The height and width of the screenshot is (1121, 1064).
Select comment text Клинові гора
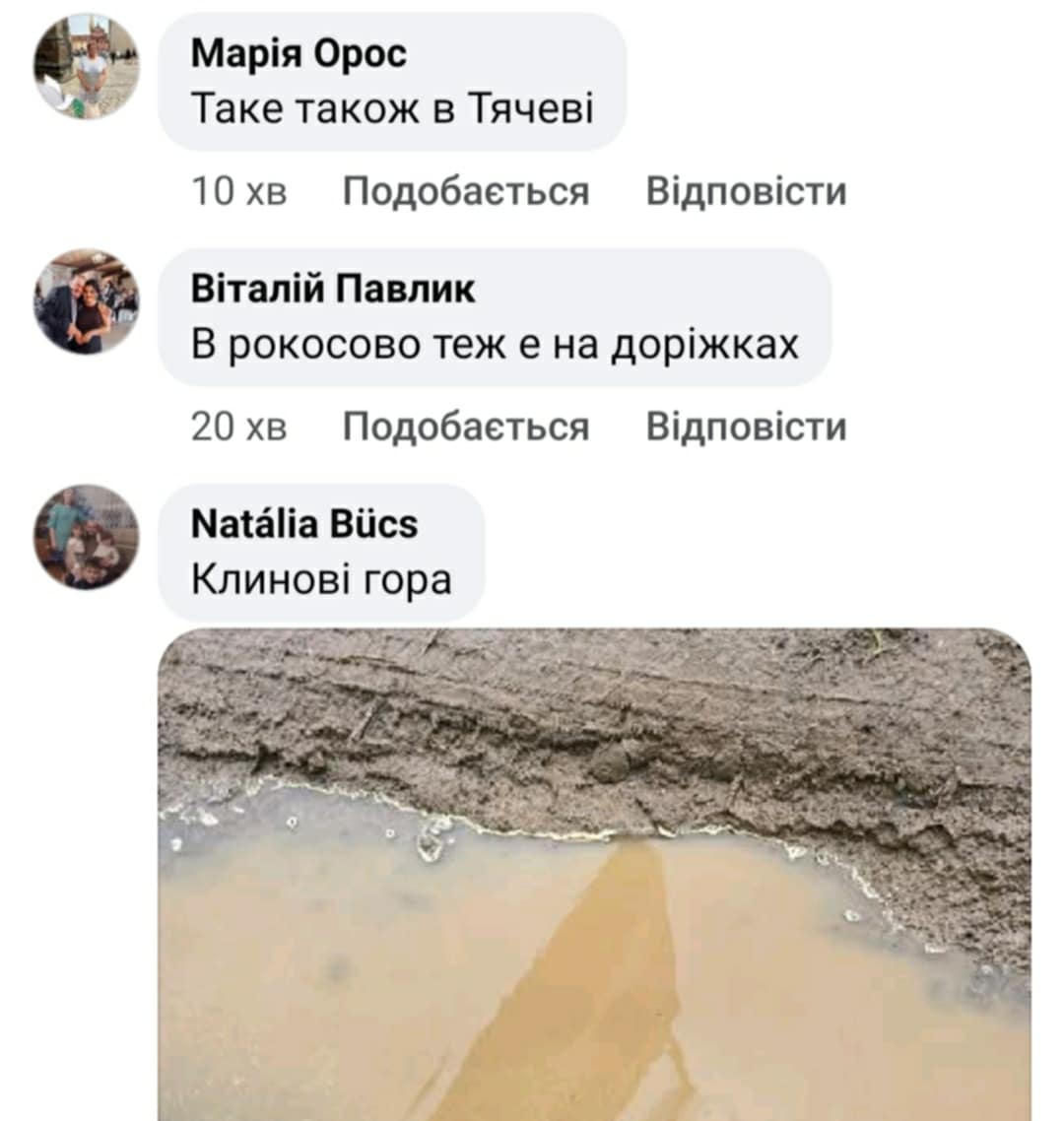point(321,580)
